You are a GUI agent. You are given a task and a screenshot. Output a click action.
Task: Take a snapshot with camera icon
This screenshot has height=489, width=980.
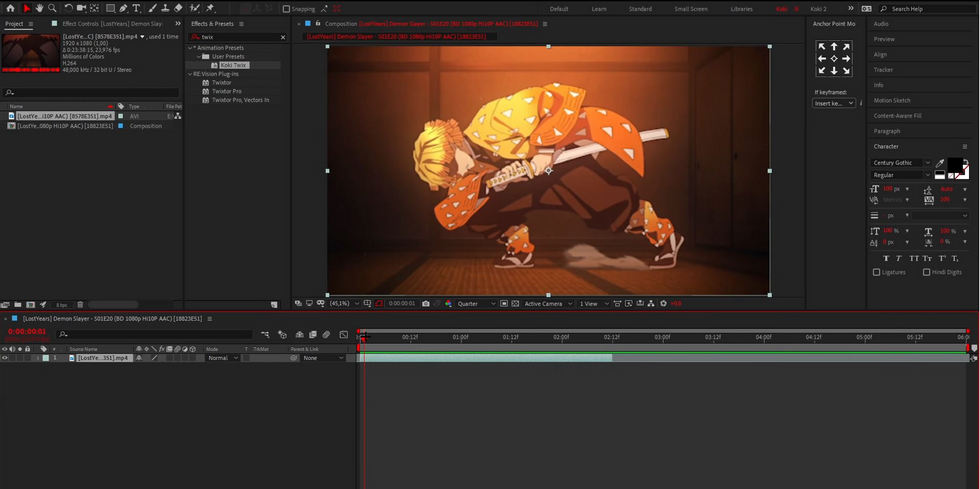426,303
